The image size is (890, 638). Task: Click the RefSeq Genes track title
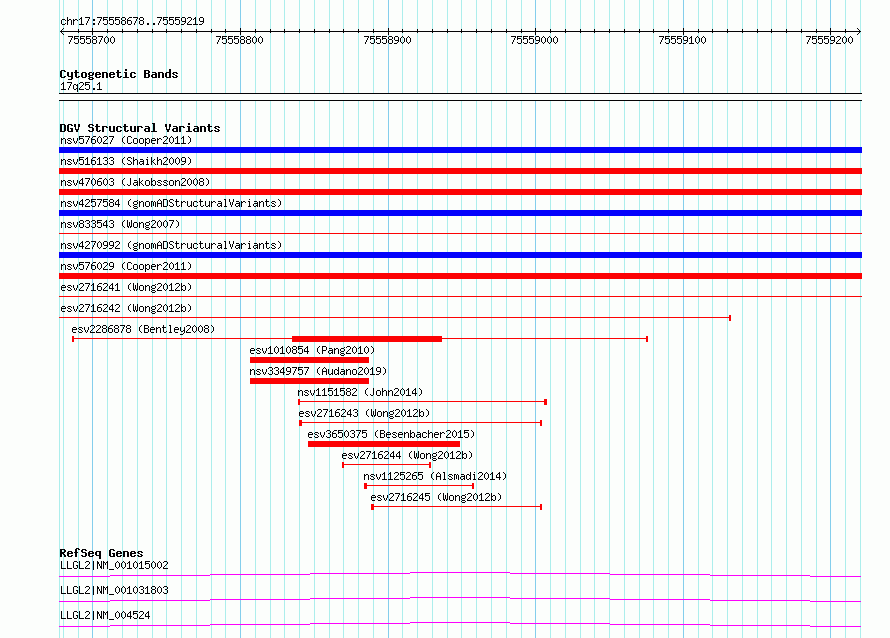click(x=101, y=553)
